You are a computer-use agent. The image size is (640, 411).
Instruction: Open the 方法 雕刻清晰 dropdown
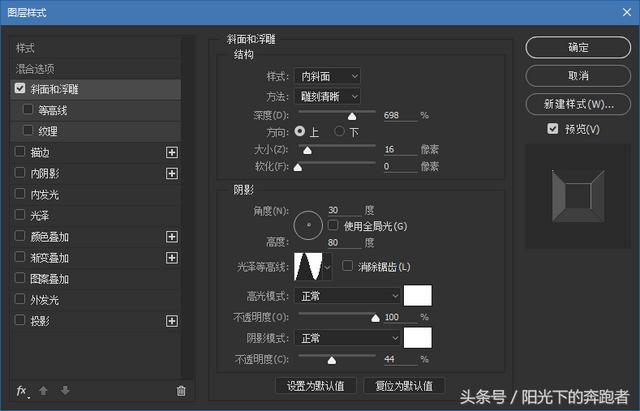click(x=327, y=96)
